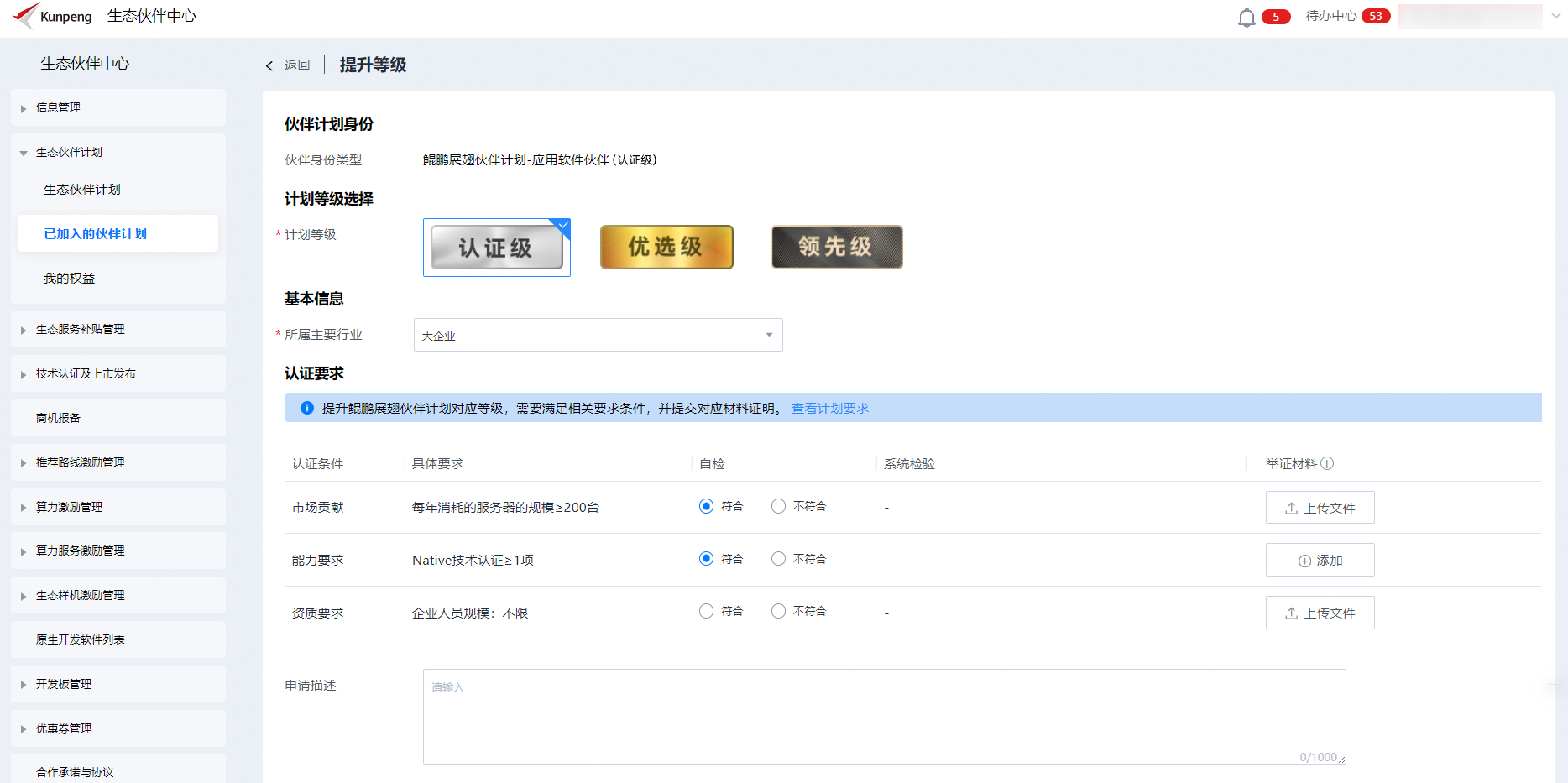Click the Native技术认证≥1项 requirement text
Screen dimensions: 1568x783
(473, 560)
